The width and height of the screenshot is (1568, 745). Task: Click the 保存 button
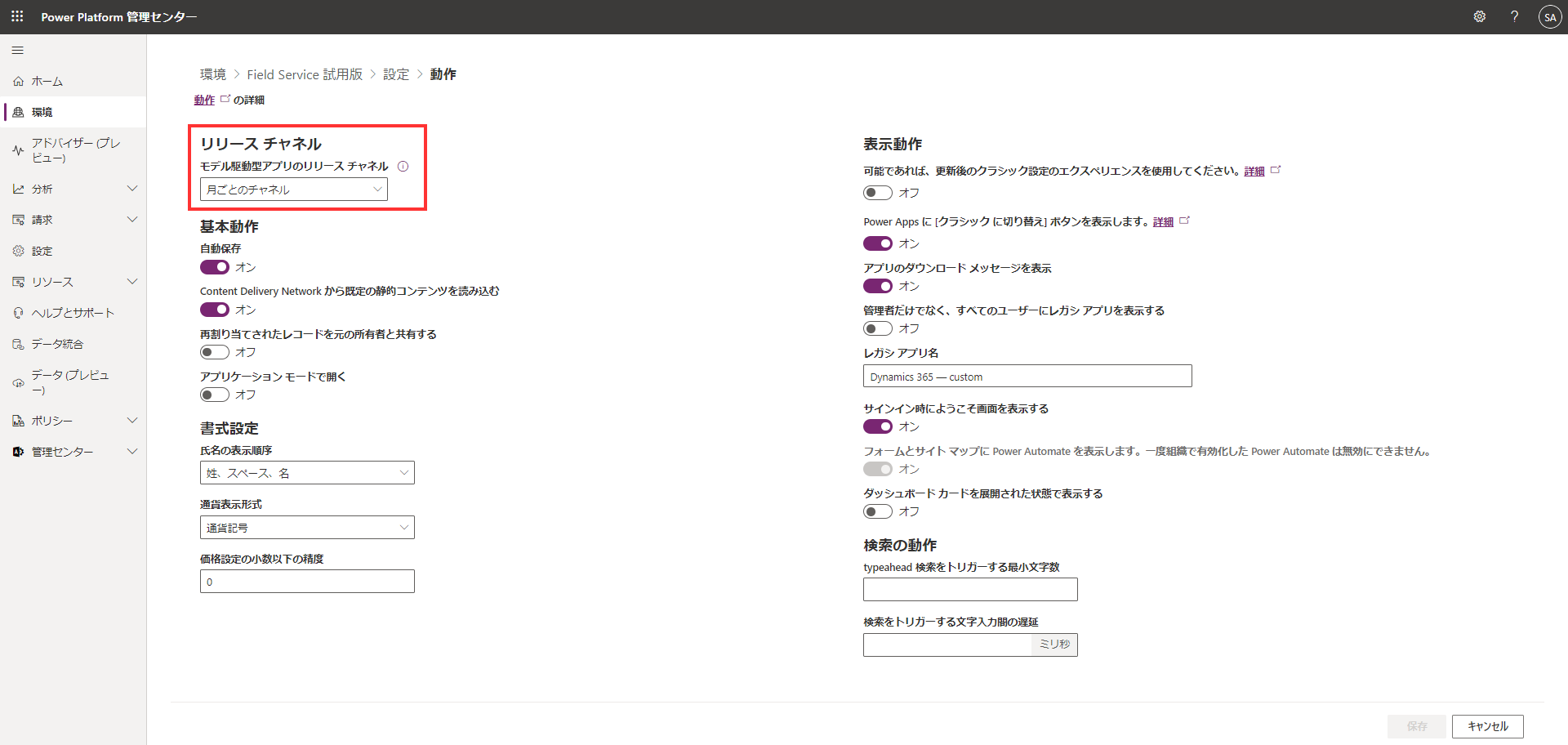[x=1417, y=726]
